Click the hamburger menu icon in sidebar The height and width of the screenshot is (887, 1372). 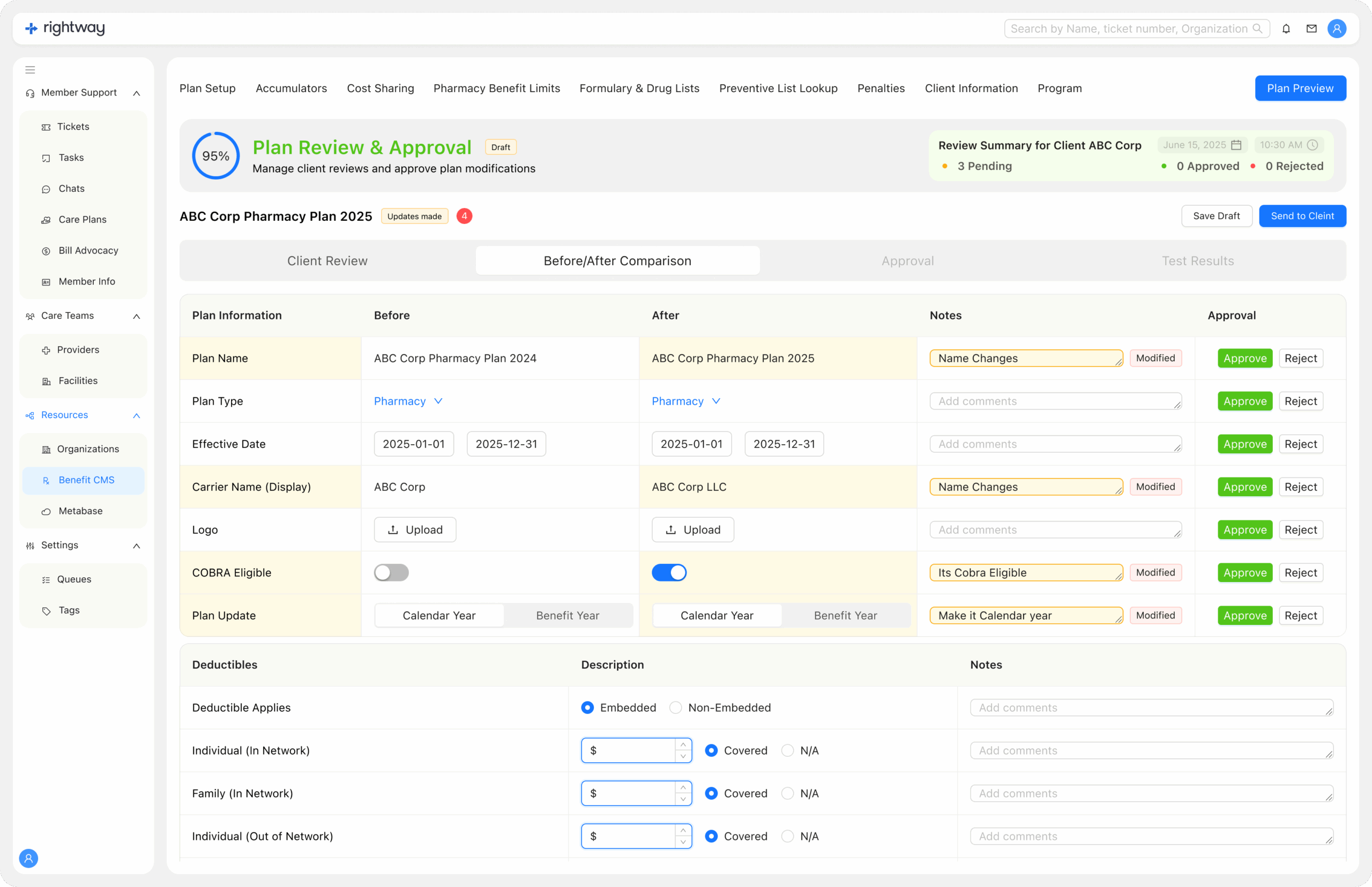[30, 70]
